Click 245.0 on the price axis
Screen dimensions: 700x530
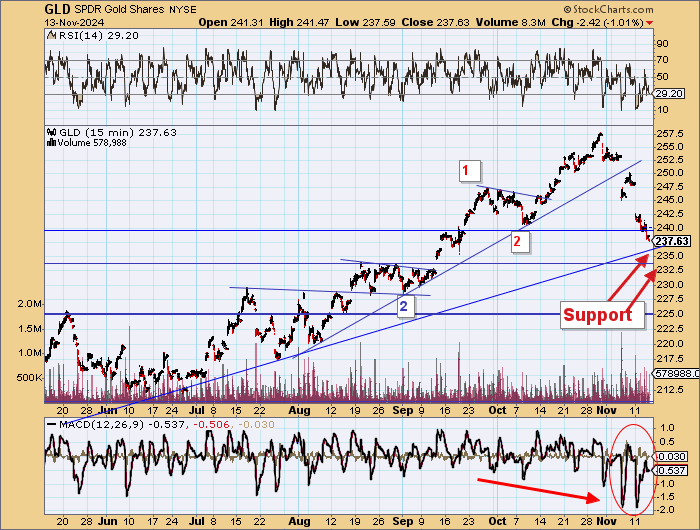670,200
